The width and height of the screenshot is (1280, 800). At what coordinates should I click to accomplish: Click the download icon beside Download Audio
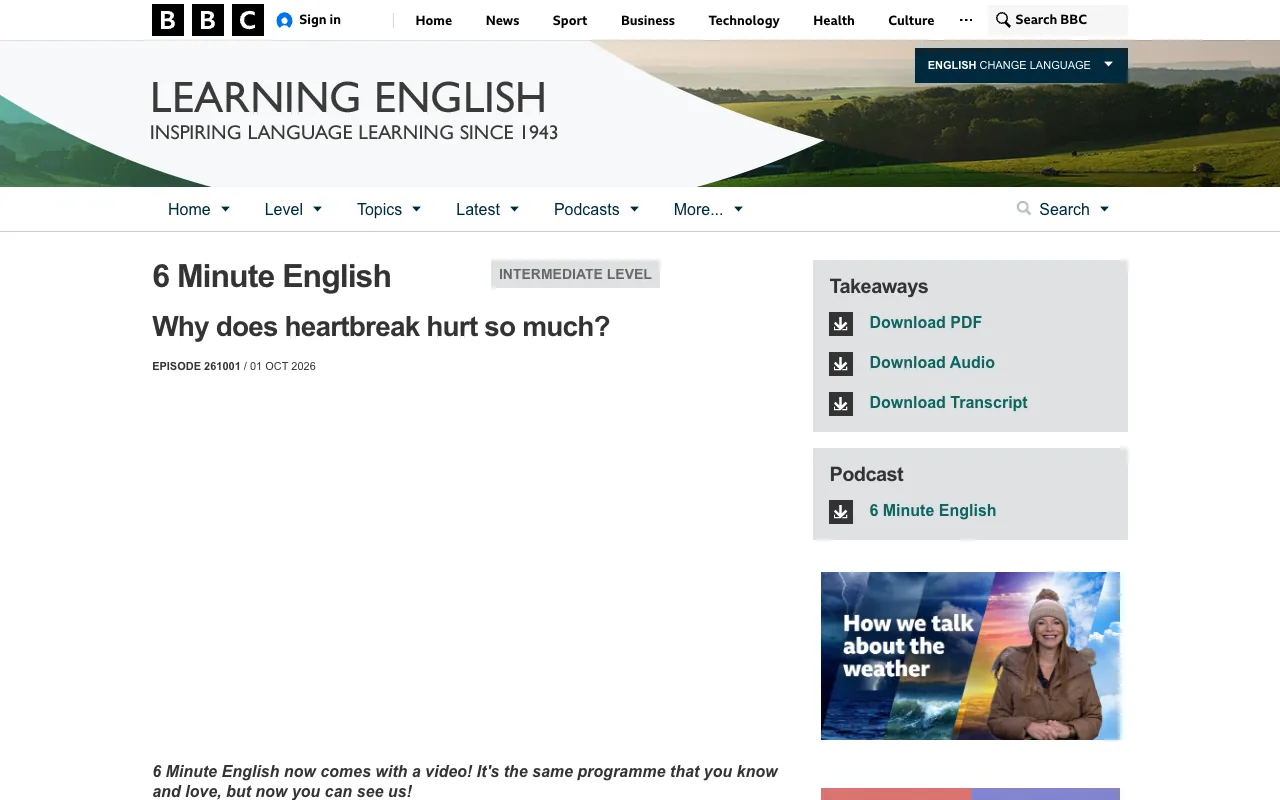point(841,364)
